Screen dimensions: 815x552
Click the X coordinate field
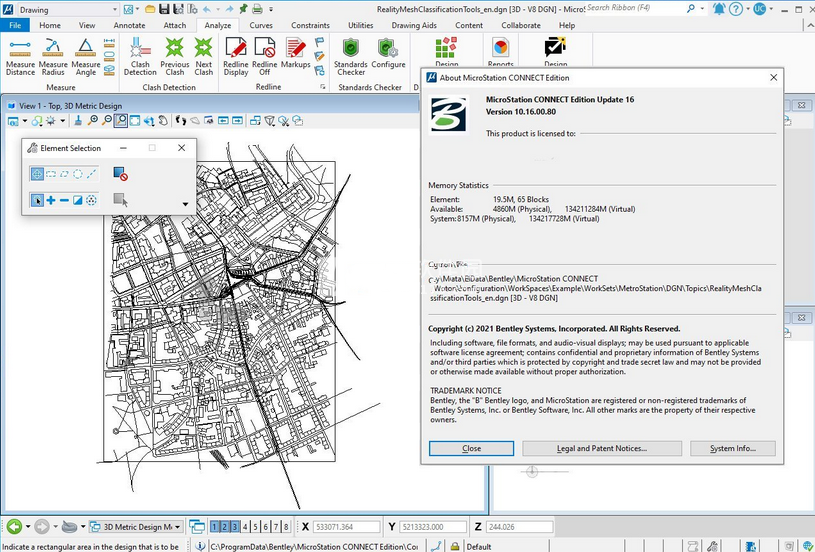347,527
